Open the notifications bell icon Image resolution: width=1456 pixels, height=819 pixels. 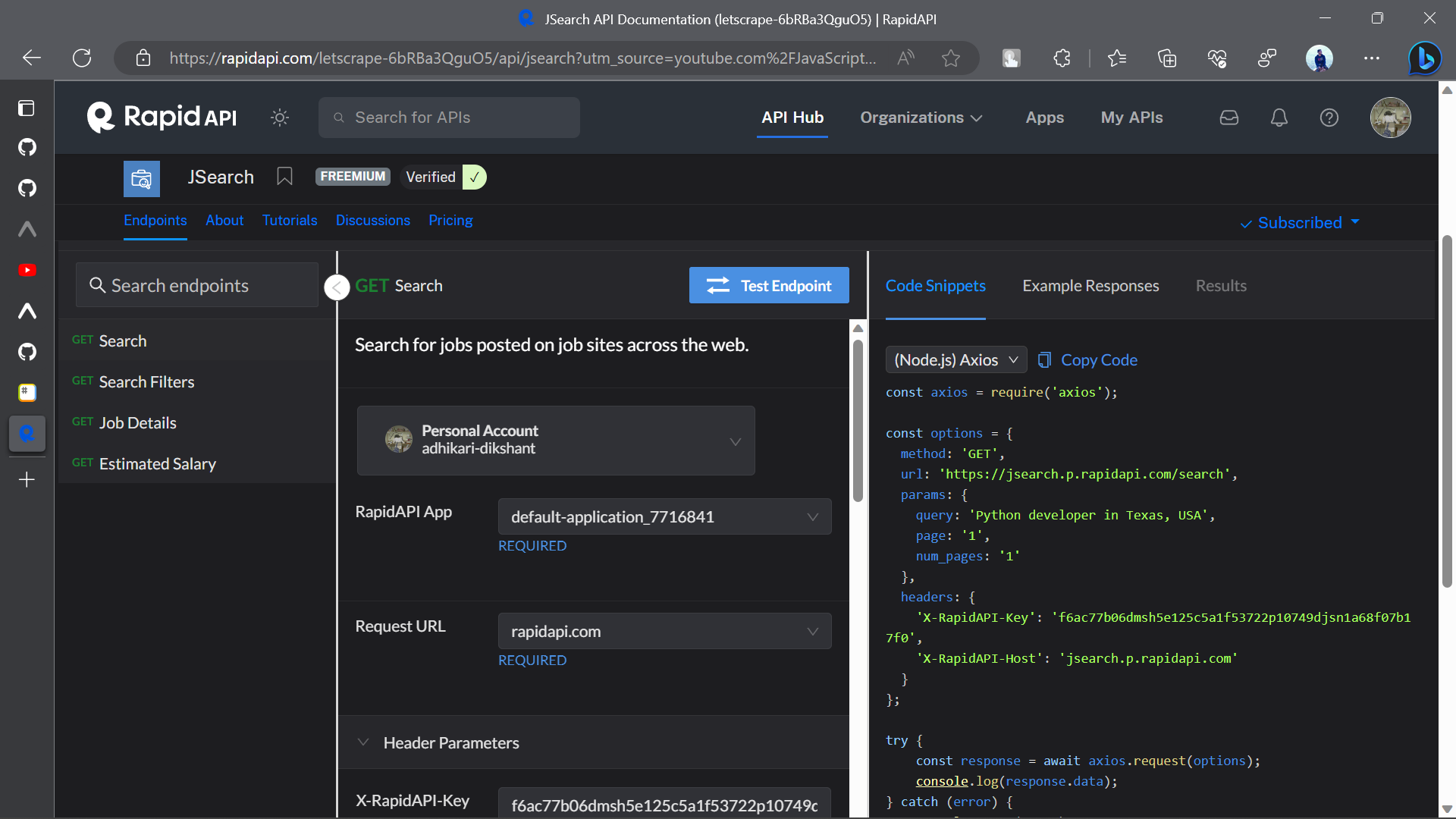pyautogui.click(x=1279, y=118)
